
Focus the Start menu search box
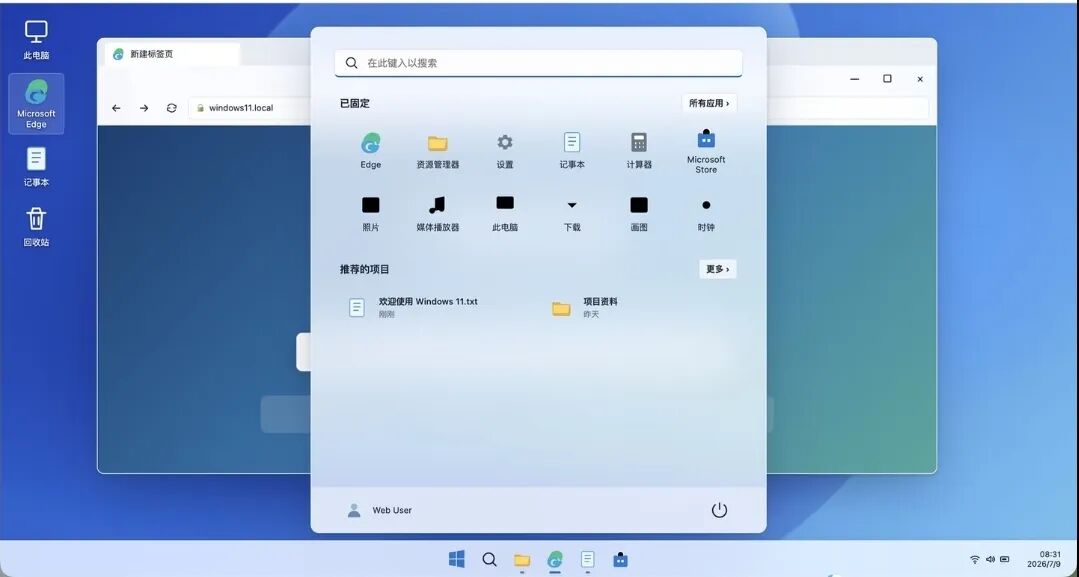click(x=538, y=63)
